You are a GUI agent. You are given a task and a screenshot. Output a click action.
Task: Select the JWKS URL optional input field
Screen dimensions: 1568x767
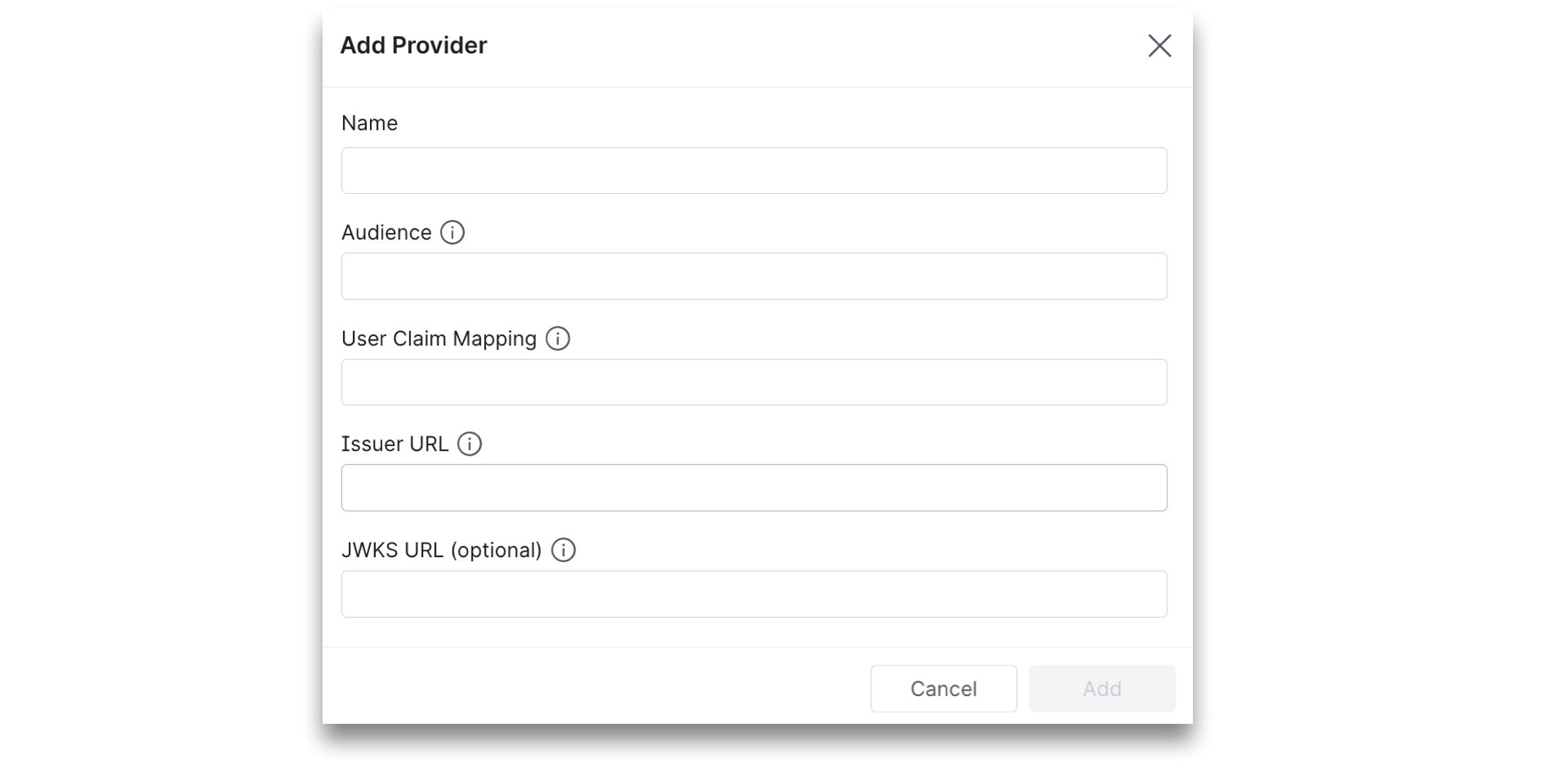click(754, 593)
